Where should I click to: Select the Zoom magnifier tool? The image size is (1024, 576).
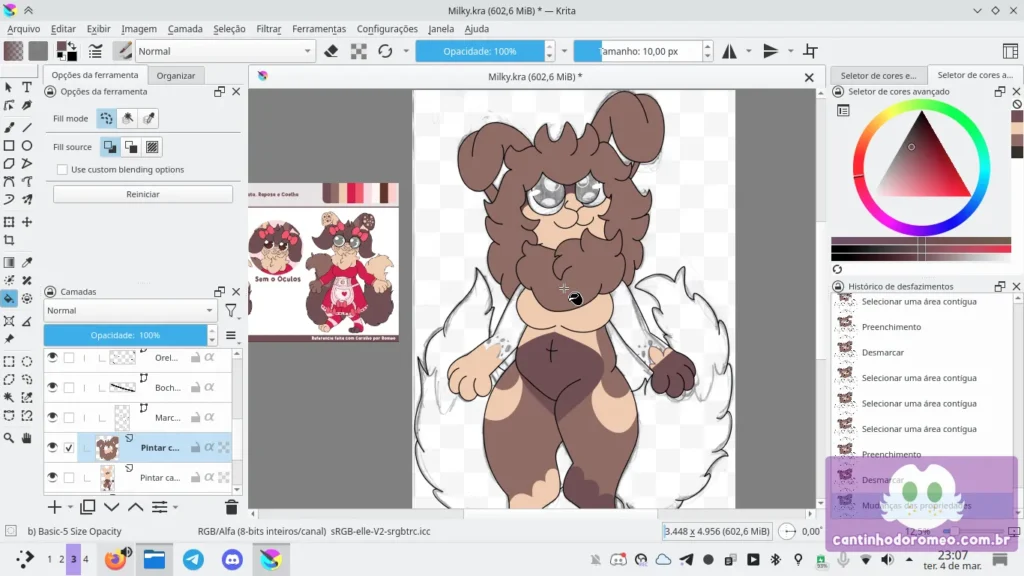tap(9, 438)
